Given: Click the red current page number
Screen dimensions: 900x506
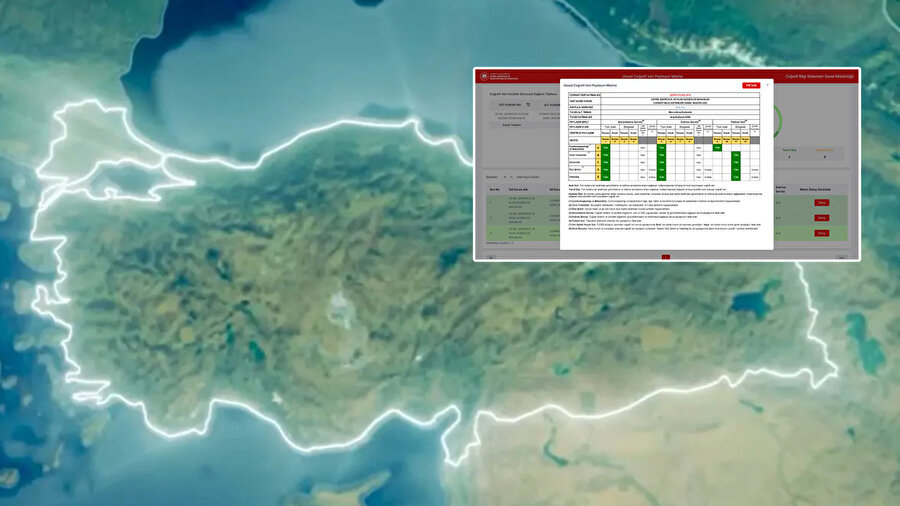Looking at the screenshot, I should 666,257.
